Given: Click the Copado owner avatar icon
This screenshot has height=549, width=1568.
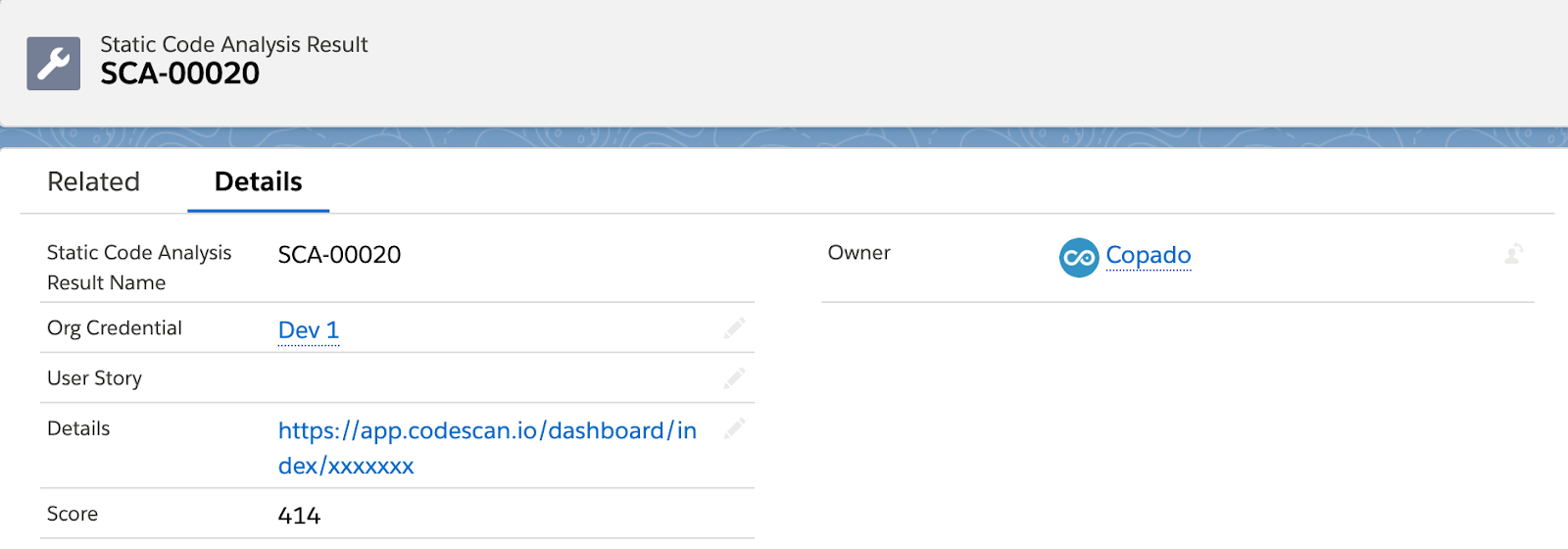Looking at the screenshot, I should (x=1079, y=257).
